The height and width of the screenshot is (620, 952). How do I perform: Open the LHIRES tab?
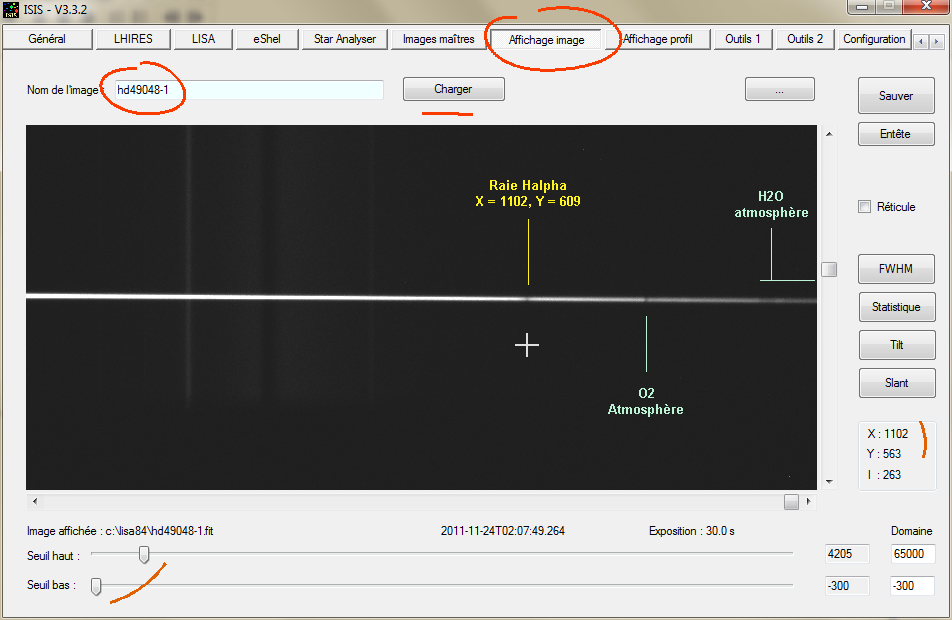click(x=134, y=39)
